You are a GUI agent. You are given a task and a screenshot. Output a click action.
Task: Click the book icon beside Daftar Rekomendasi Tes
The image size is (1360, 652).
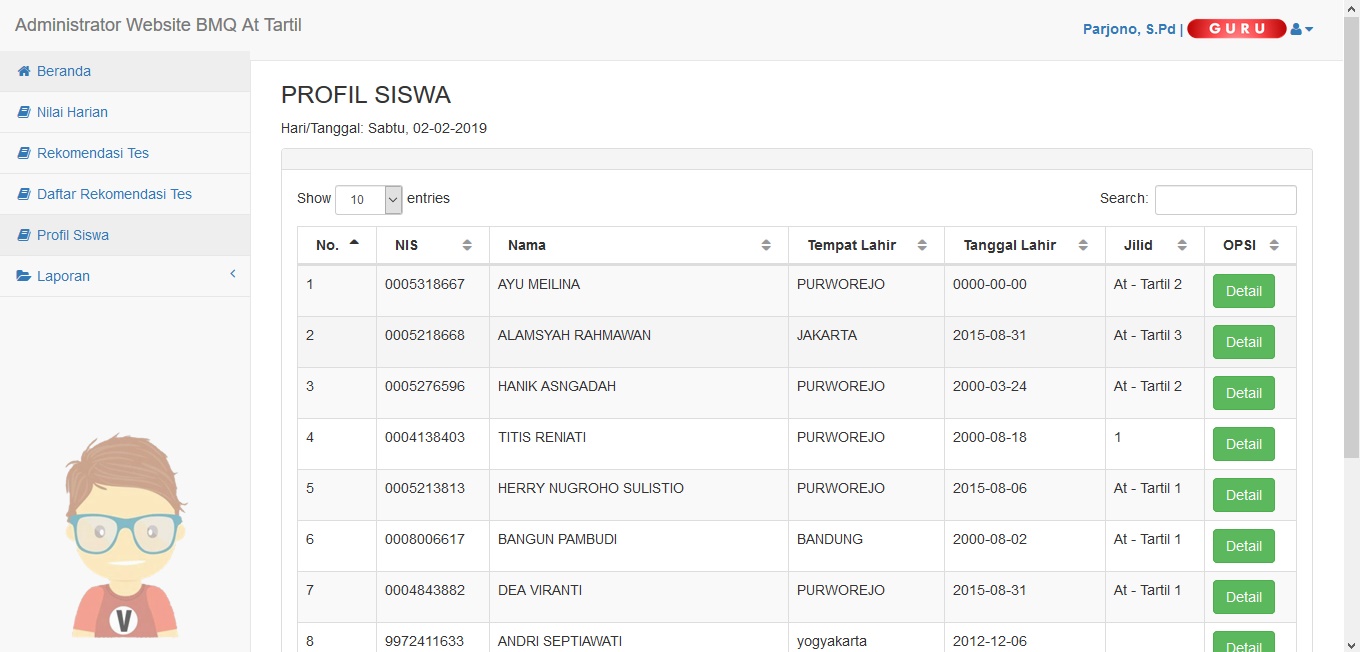tap(24, 194)
